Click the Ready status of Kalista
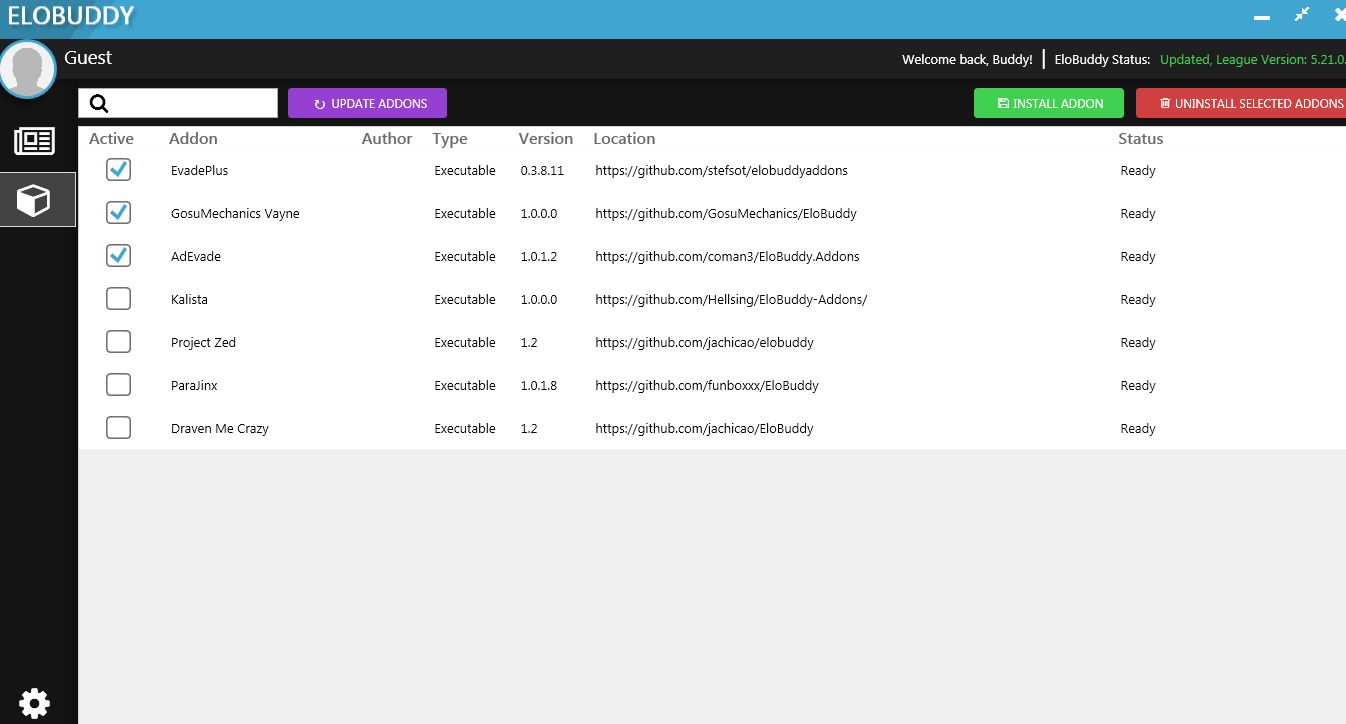The image size is (1346, 724). 1138,300
